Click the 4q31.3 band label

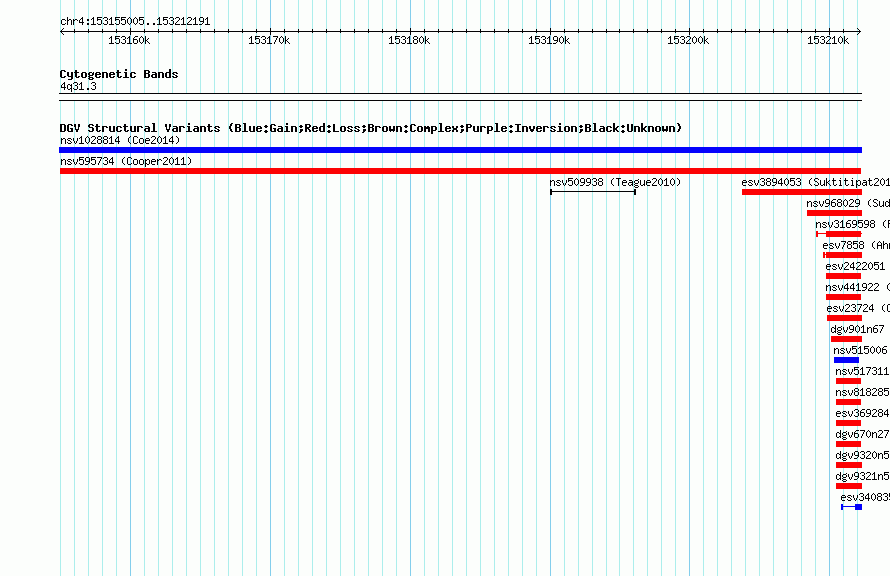tap(78, 86)
